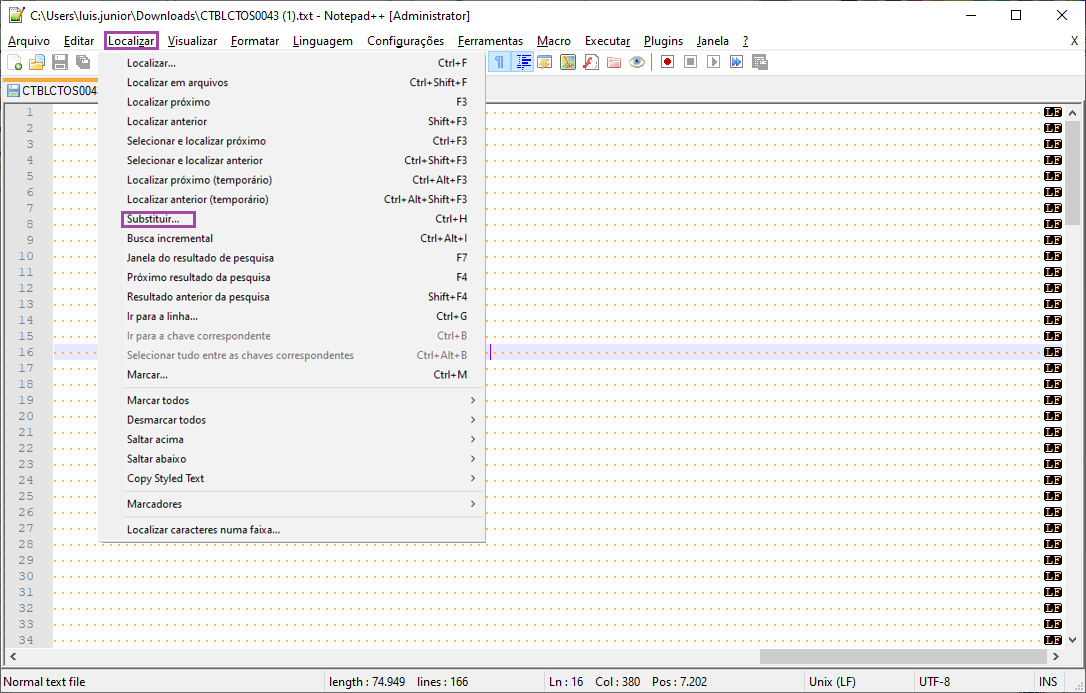
Task: Click Unix (LF) in status bar
Action: coord(833,682)
